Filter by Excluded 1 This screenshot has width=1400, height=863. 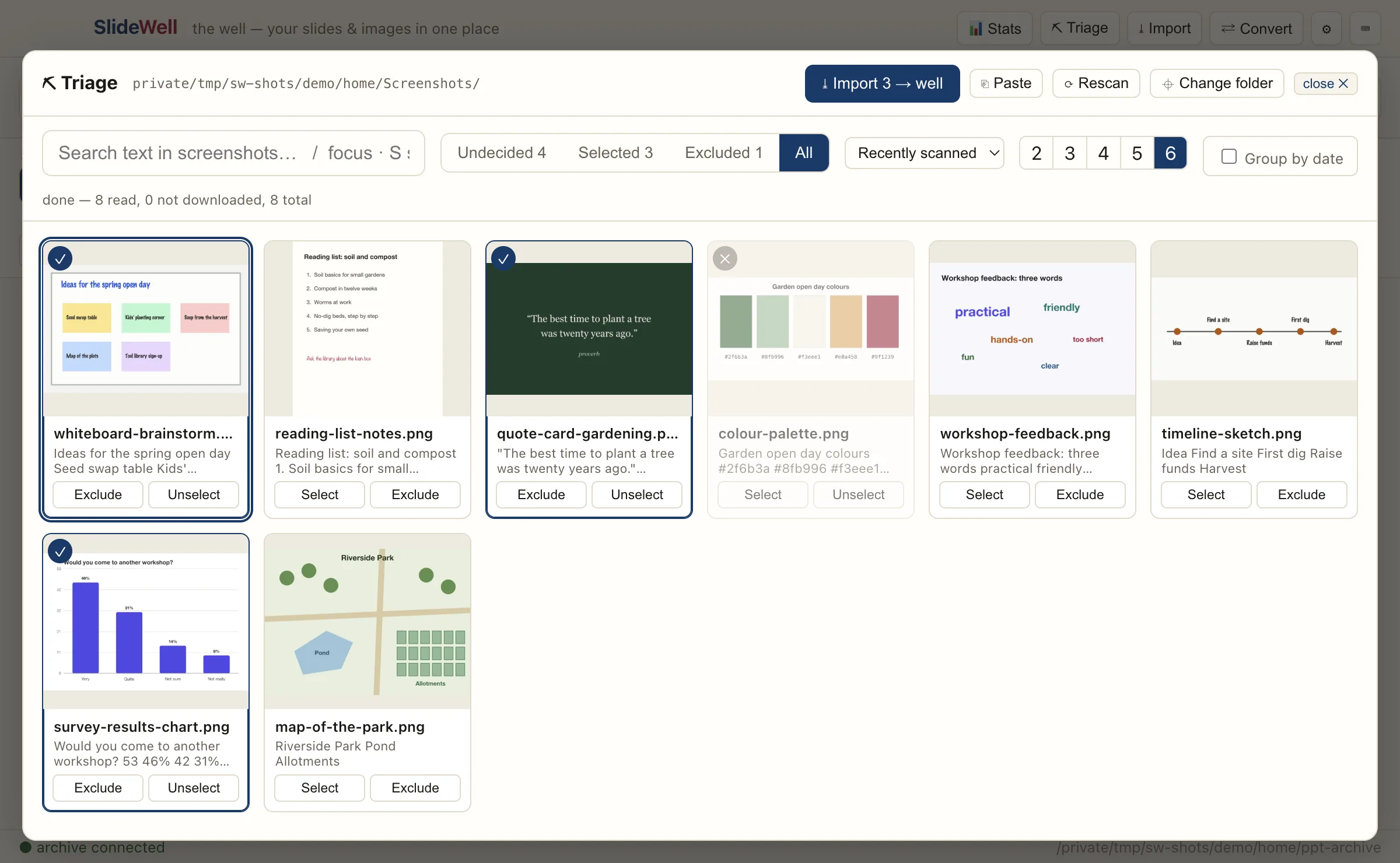coord(723,153)
